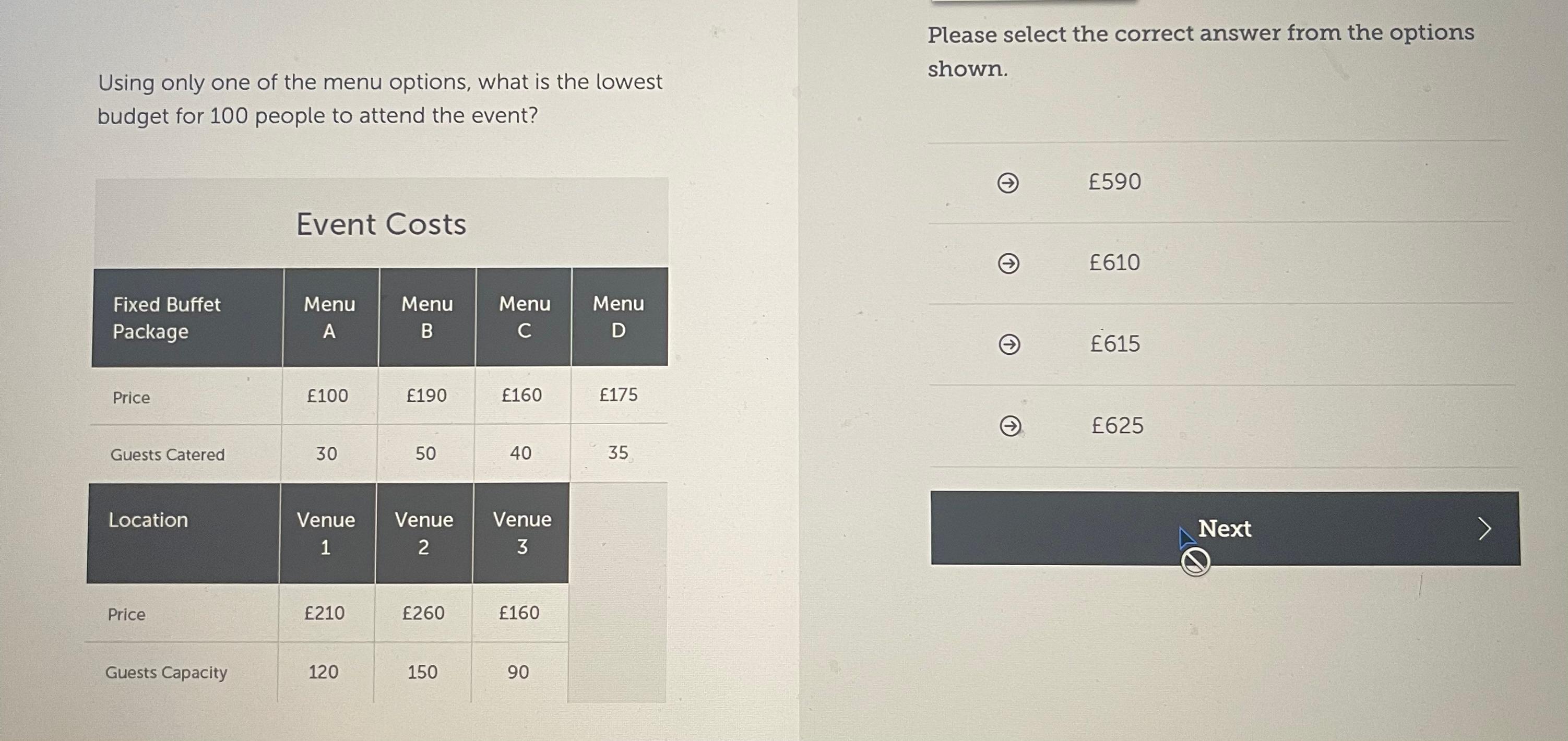
Task: Click the Venue 3 column header
Action: pos(521,533)
